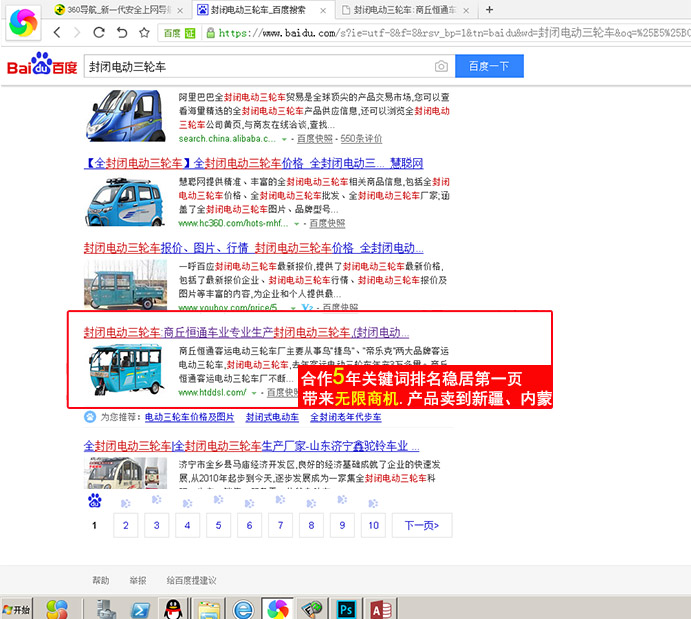Screen dimensions: 691x619
Task: Open 山东济宁鑫驼铃车业 result link
Action: click(x=251, y=446)
